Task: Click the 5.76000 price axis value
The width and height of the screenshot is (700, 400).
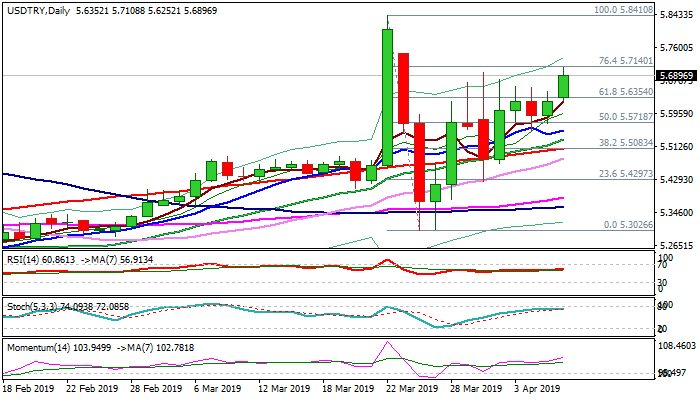Action: click(676, 46)
